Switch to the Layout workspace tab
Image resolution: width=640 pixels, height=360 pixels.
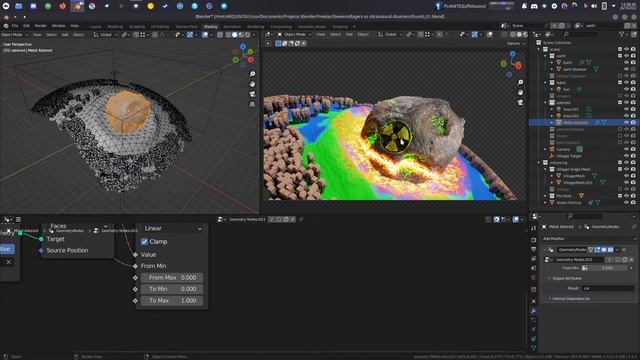coord(95,27)
